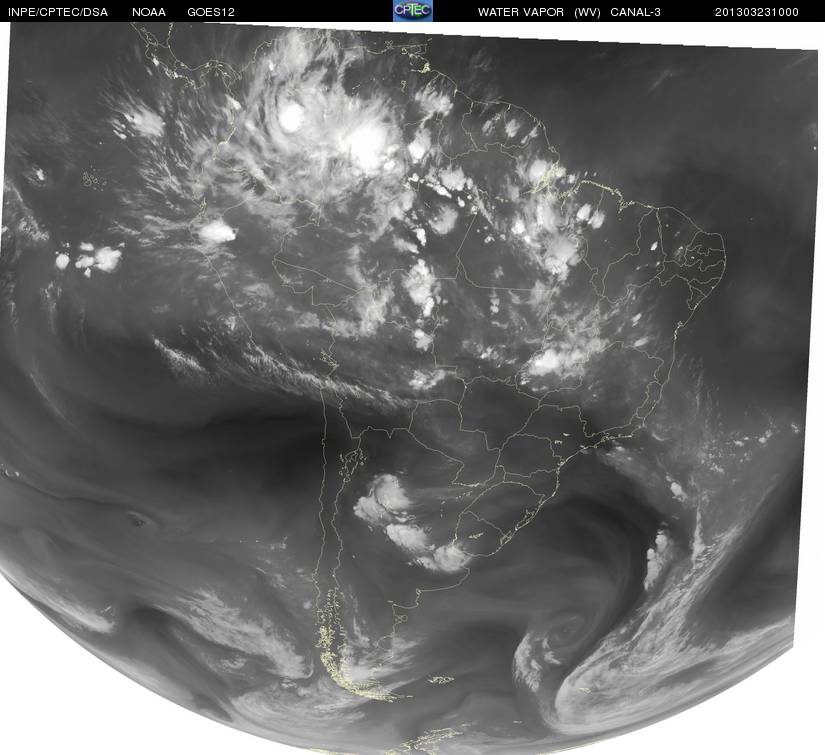Click the CPTEC logo in the header

(x=413, y=11)
